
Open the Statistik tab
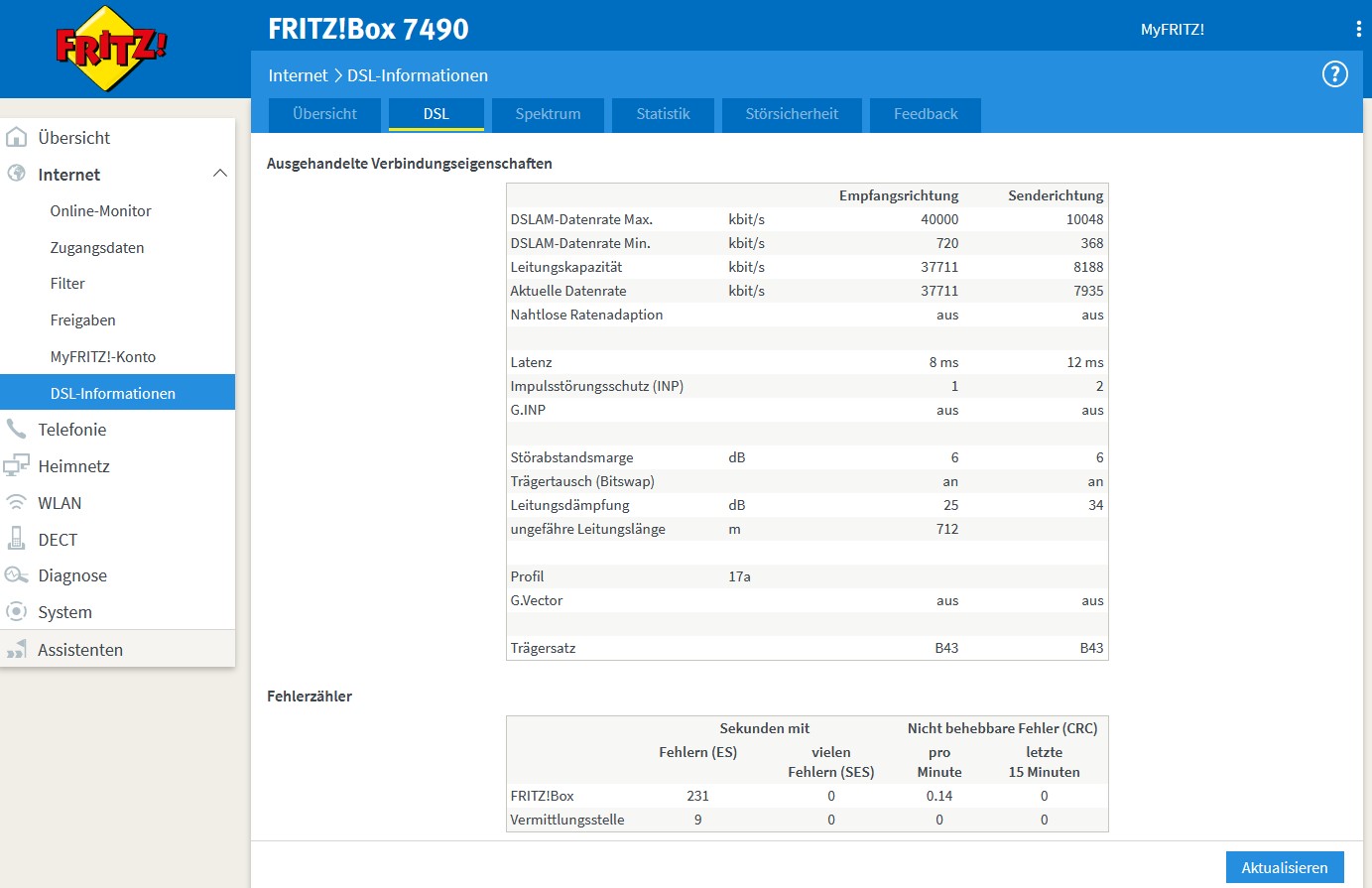tap(663, 114)
